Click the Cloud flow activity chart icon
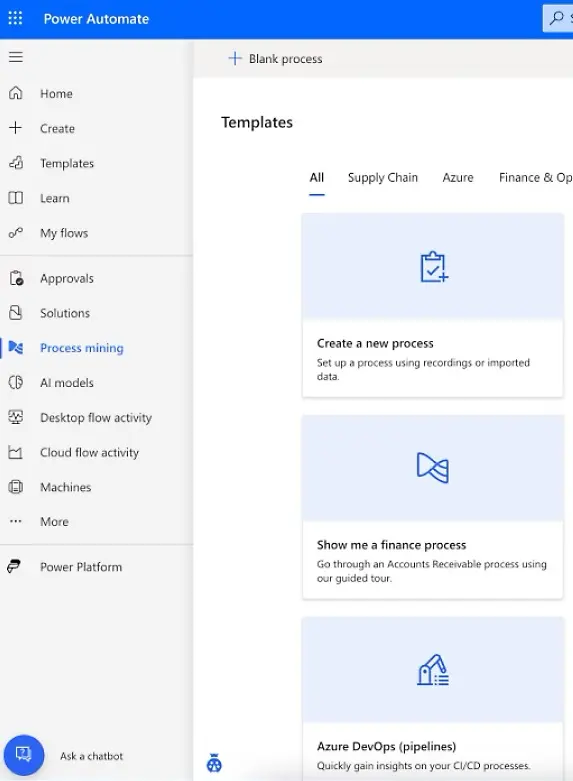Viewport: 573px width, 781px height. coord(15,452)
